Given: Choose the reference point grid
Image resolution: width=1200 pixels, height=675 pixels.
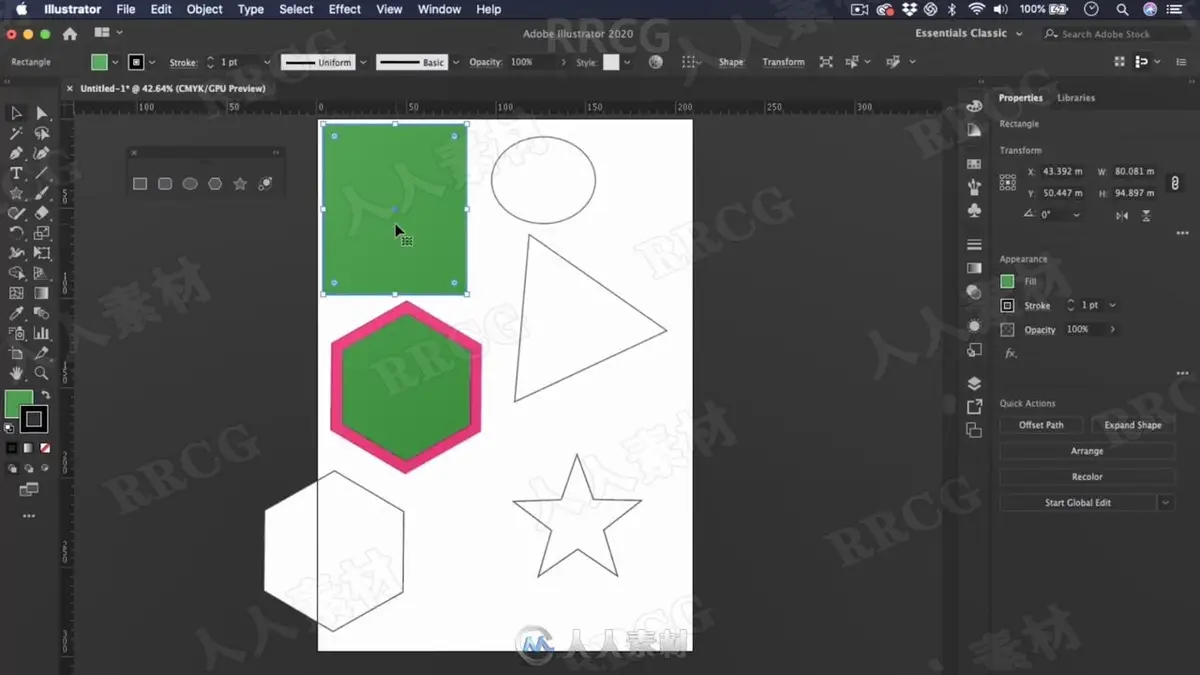Looking at the screenshot, I should 1007,182.
